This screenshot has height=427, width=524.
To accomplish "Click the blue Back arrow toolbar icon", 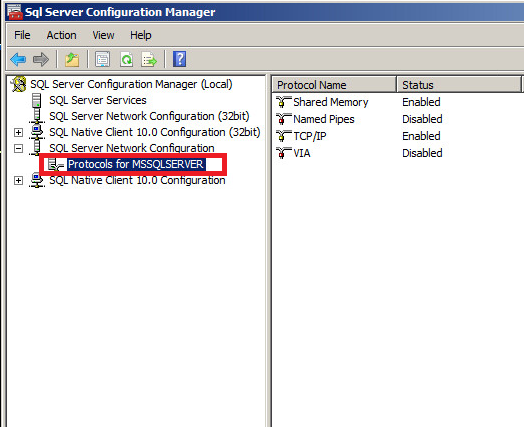I will [x=18, y=59].
